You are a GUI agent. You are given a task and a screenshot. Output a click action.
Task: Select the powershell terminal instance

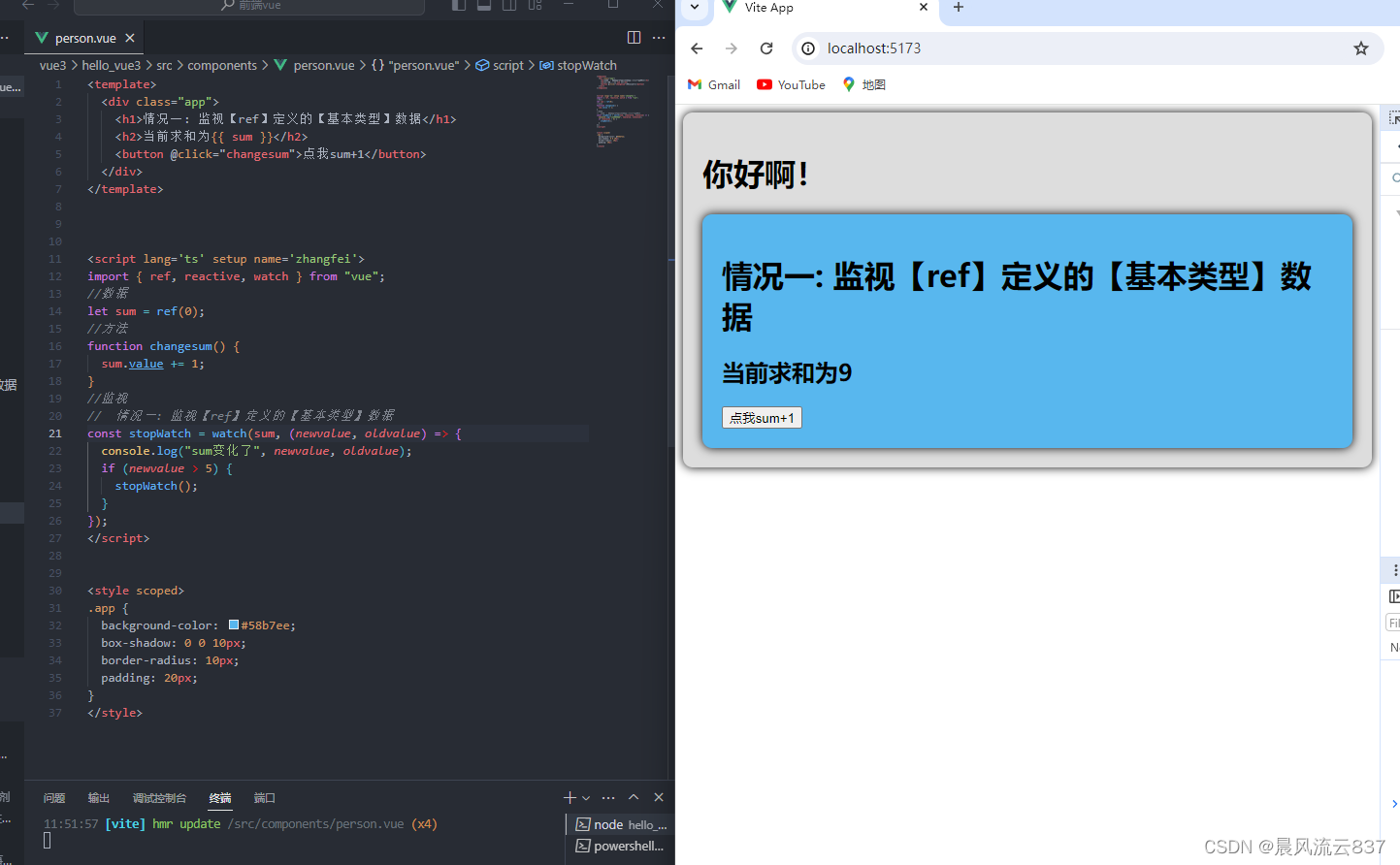click(x=621, y=846)
